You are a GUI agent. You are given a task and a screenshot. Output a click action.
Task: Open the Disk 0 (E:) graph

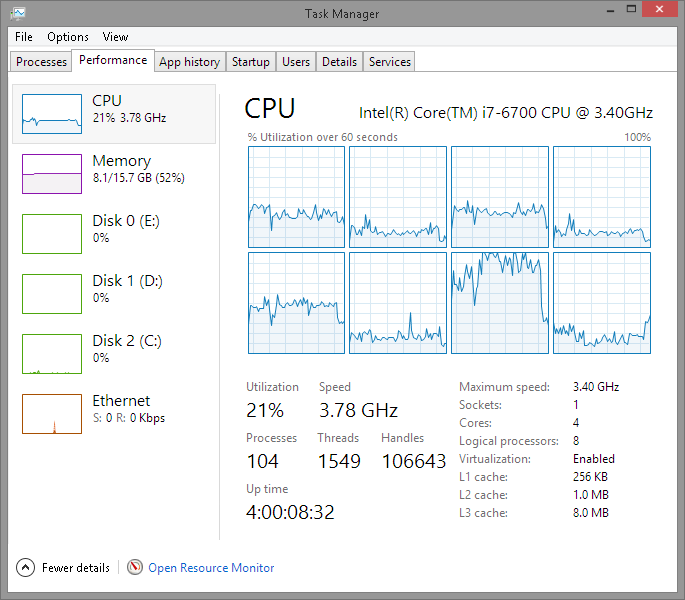52,234
